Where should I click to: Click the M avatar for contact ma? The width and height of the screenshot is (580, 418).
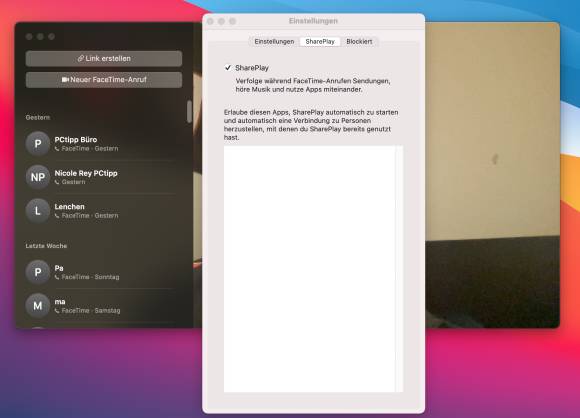point(37,306)
